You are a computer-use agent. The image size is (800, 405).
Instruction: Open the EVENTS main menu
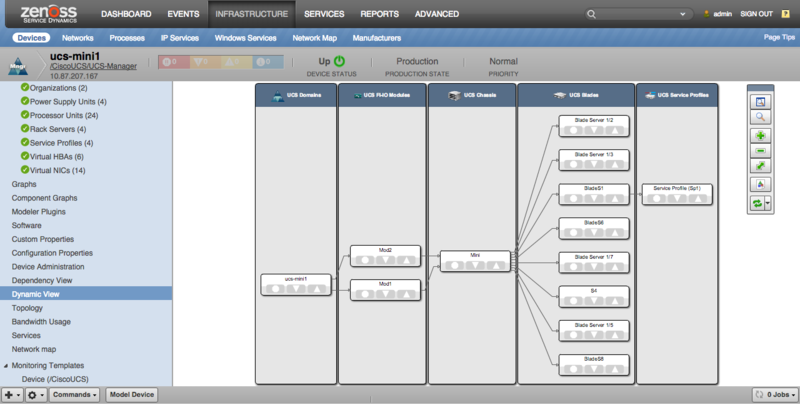coord(183,14)
